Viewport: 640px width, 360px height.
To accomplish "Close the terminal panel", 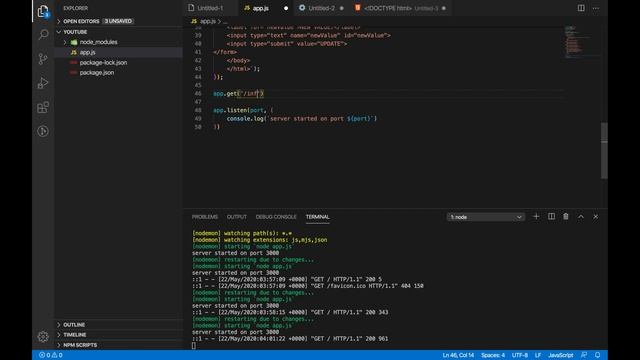I will (596, 217).
